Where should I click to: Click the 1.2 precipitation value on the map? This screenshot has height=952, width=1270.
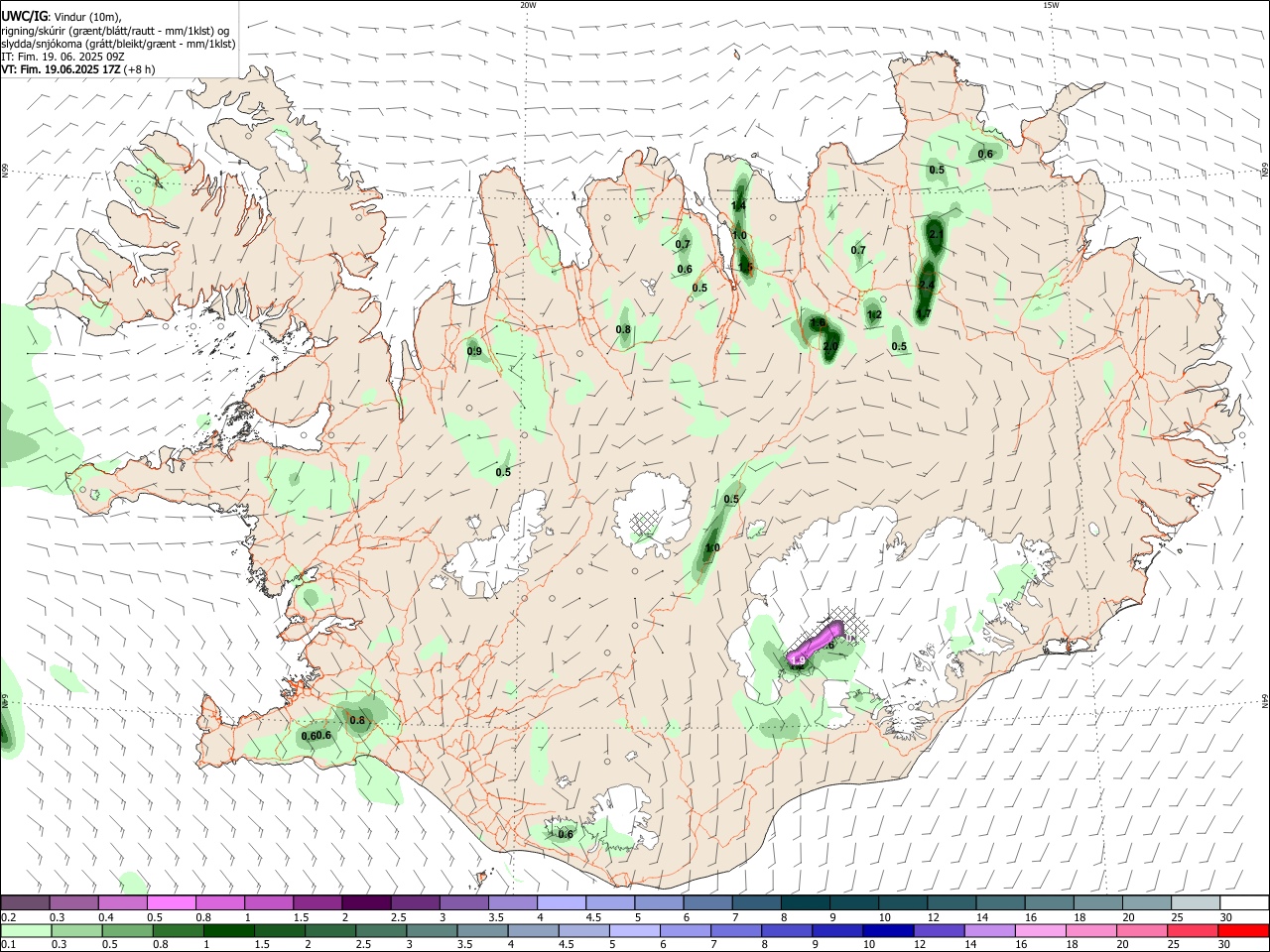pyautogui.click(x=874, y=315)
